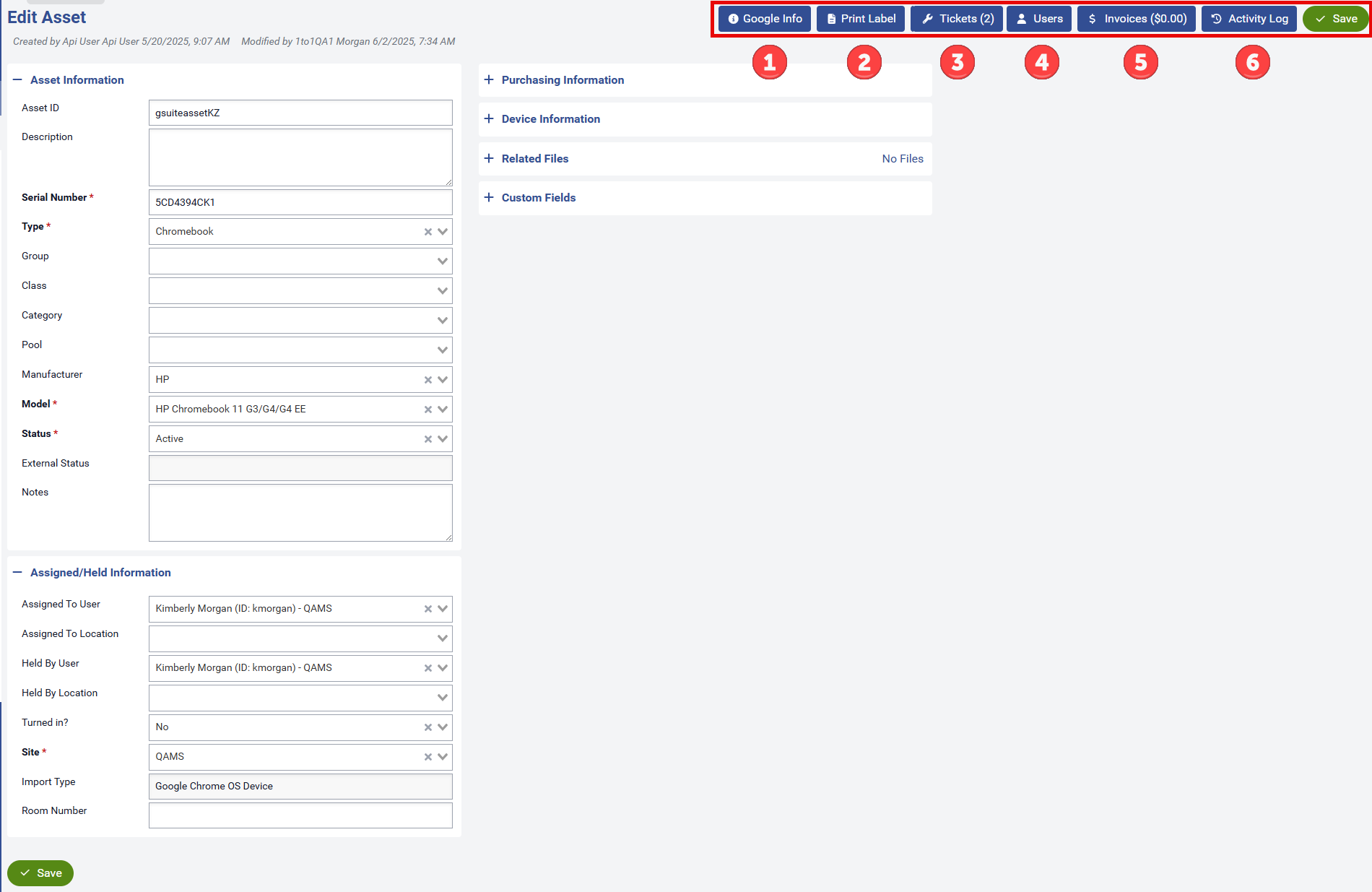
Task: Open the Manufacturer dropdown arrow
Action: 443,380
